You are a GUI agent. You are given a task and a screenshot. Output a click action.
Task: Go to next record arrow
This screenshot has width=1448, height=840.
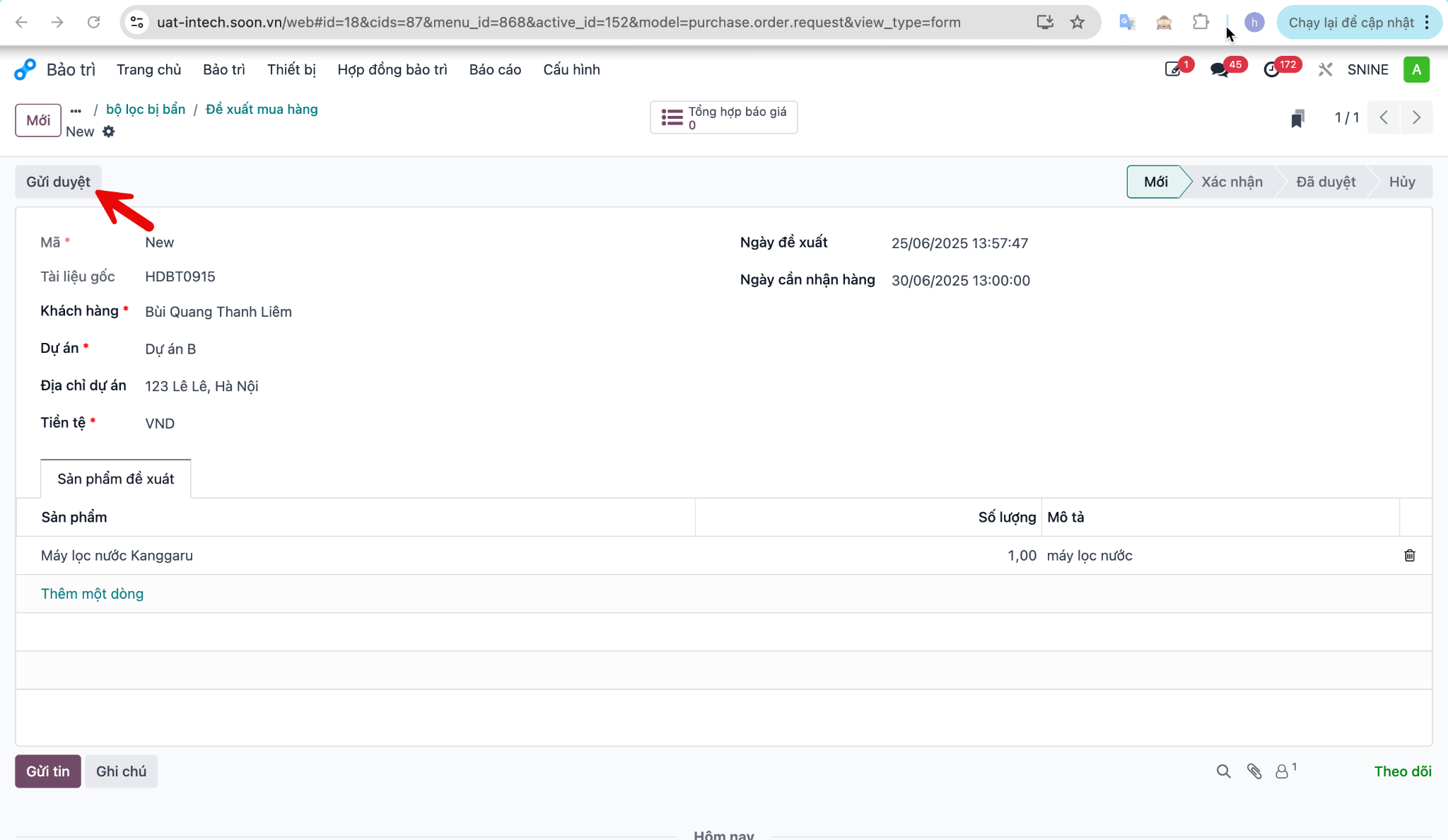click(1416, 117)
